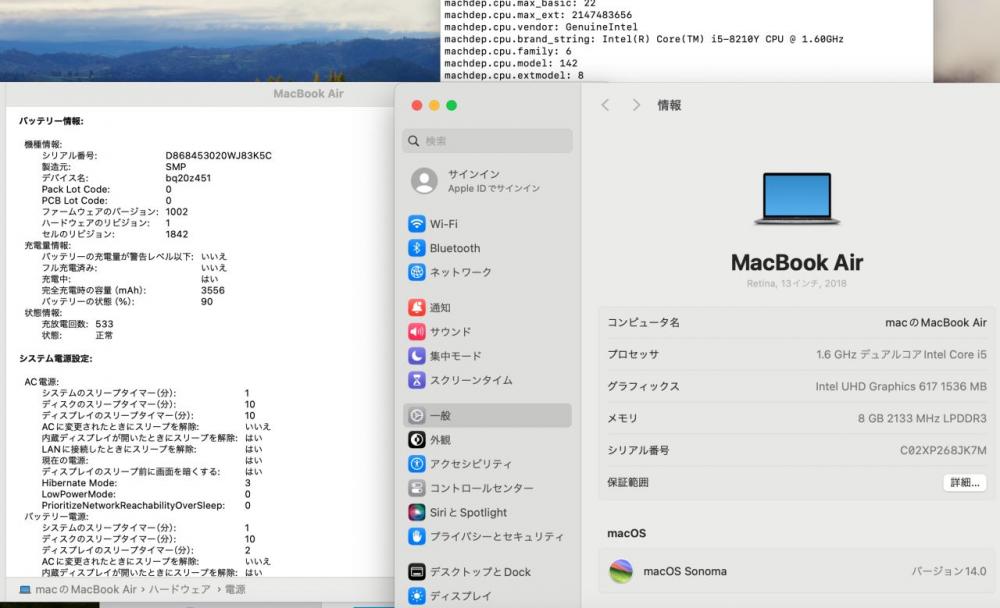The width and height of the screenshot is (1000, 608).
Task: Open Control Center icon
Action: click(x=416, y=488)
